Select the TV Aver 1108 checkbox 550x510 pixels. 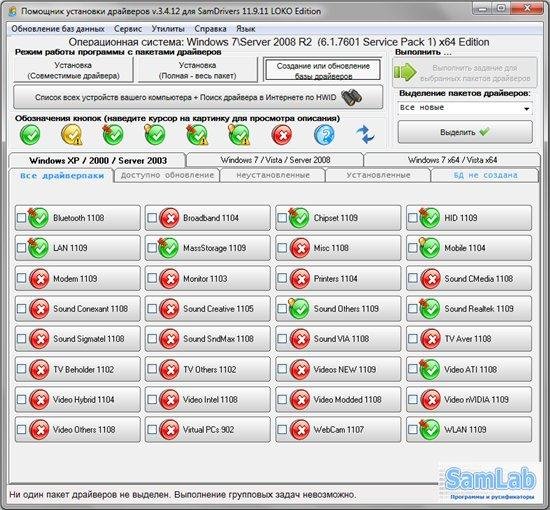[413, 339]
